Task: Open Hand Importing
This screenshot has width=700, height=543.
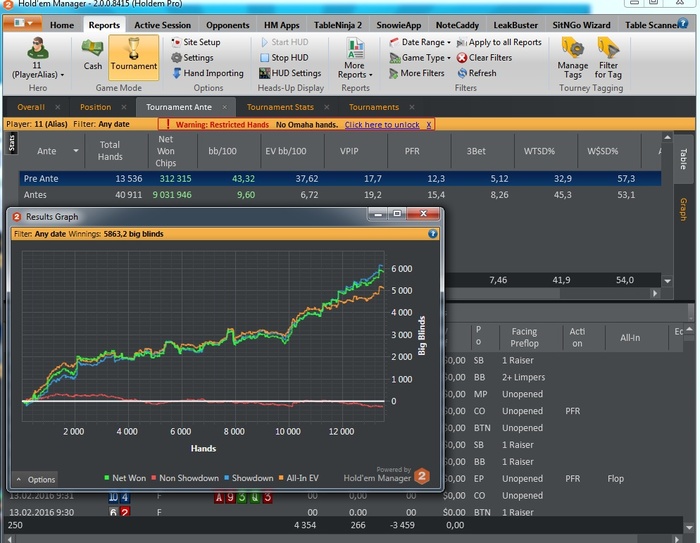Action: 206,73
